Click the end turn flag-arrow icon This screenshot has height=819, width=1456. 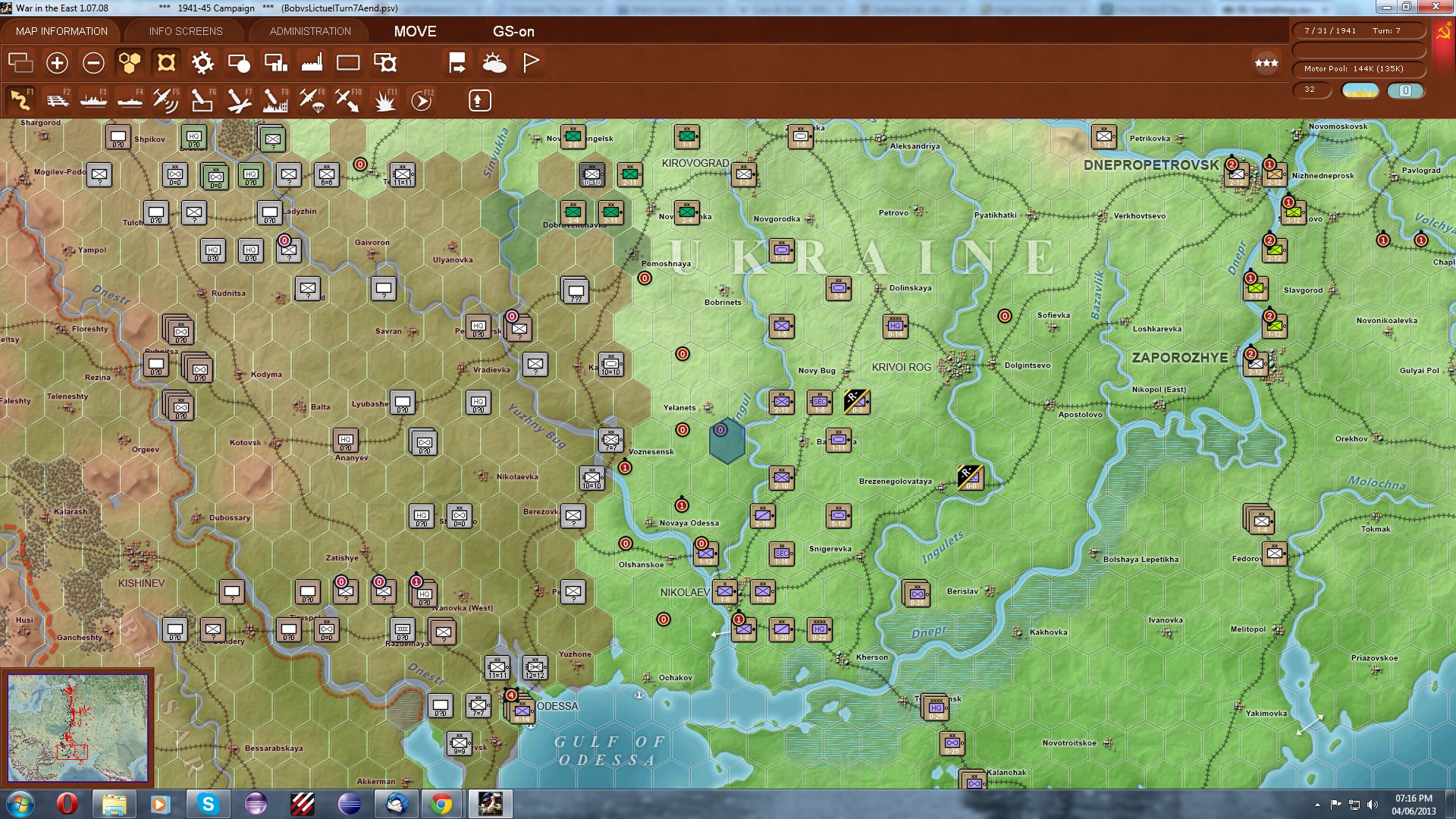pyautogui.click(x=457, y=63)
